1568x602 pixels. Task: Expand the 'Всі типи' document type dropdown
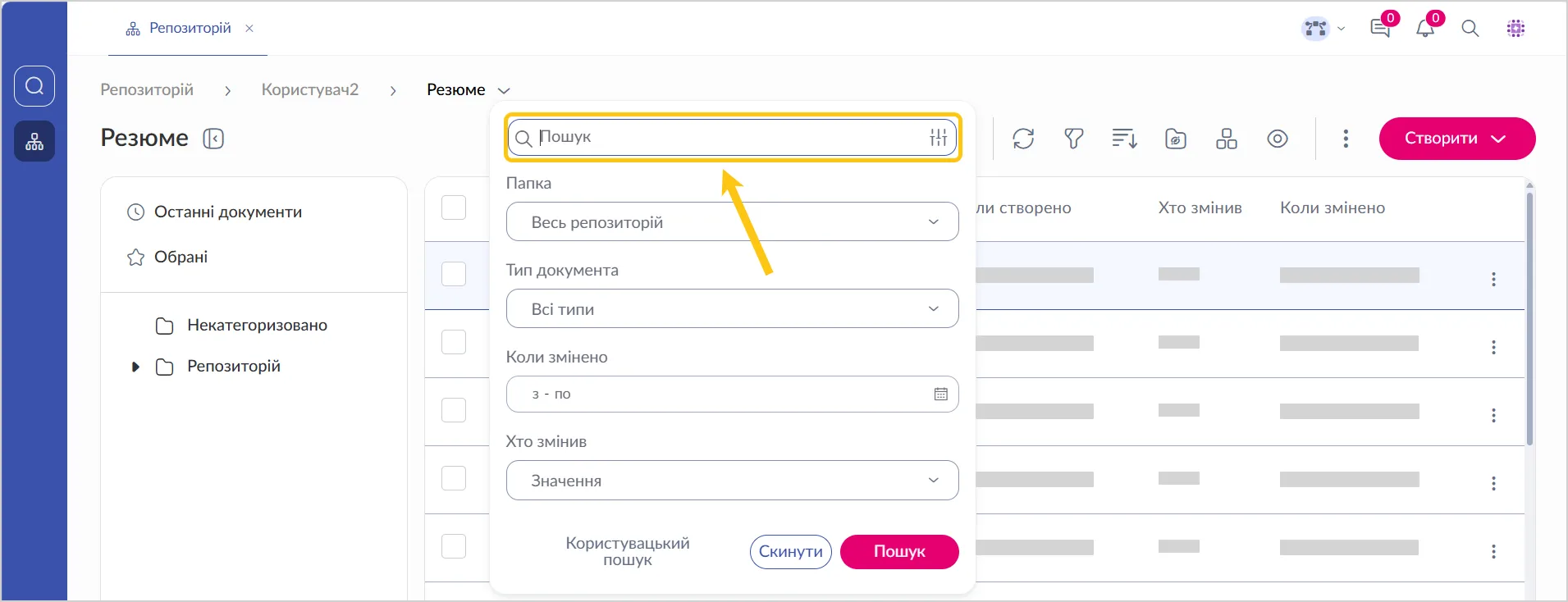point(732,309)
